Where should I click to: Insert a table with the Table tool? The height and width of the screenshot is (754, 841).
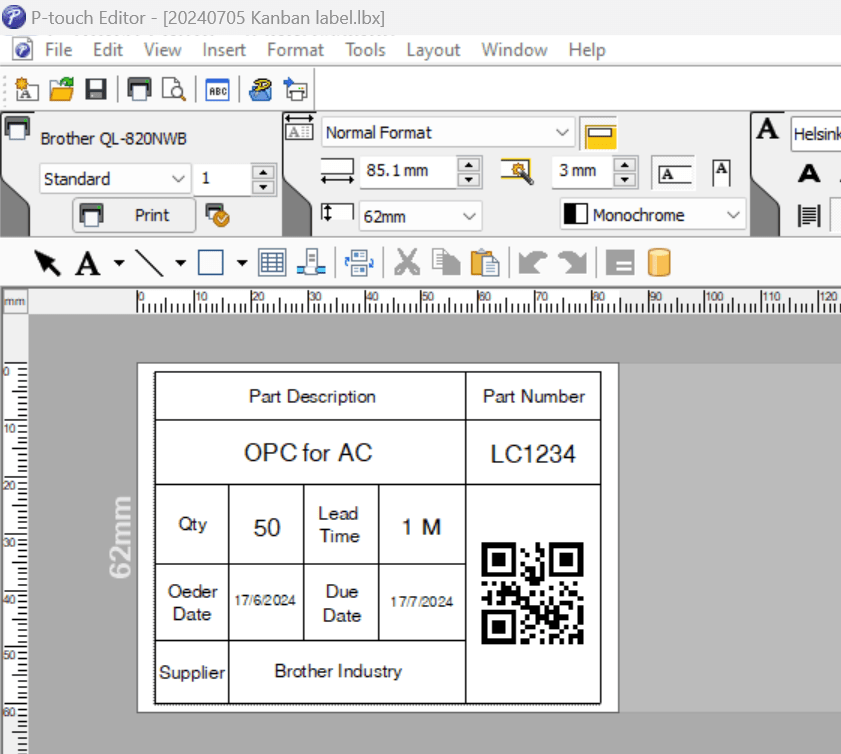(x=272, y=263)
